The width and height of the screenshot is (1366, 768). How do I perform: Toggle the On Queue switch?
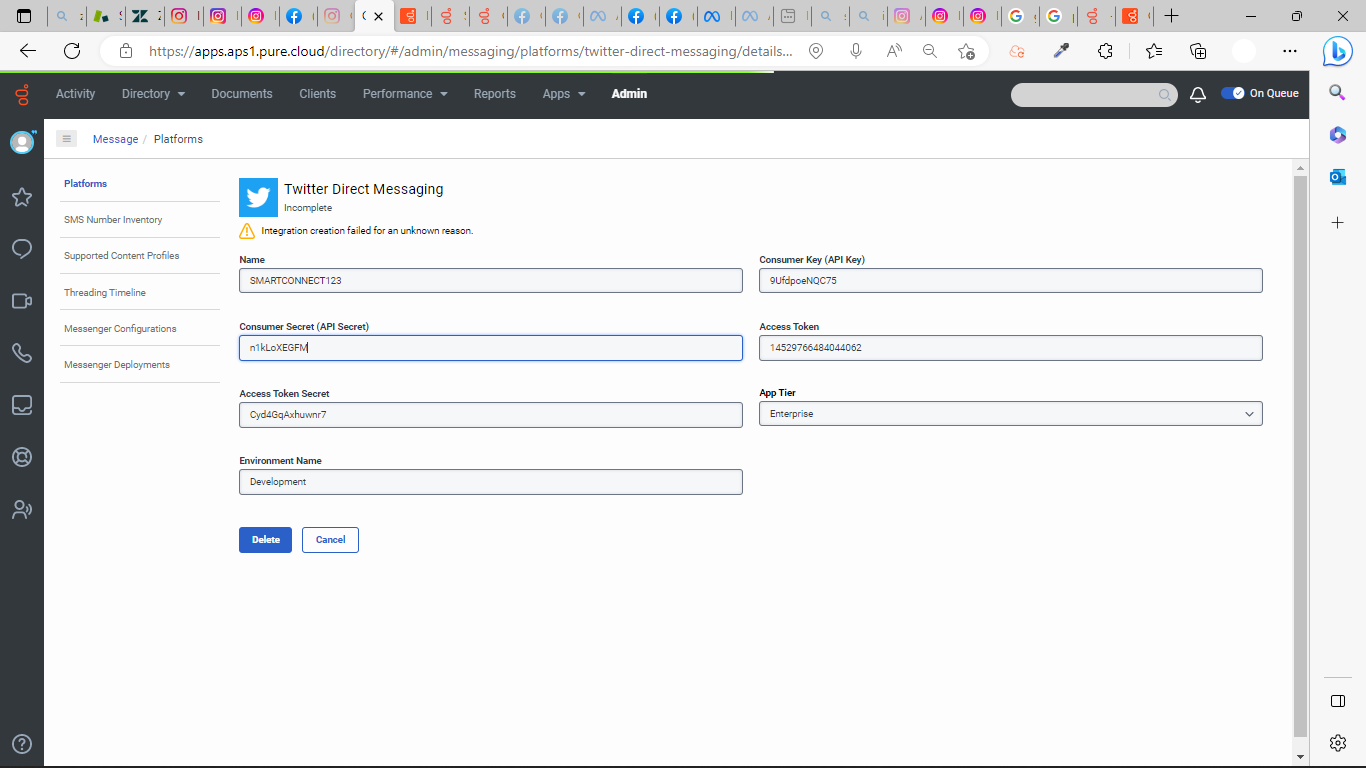coord(1233,93)
